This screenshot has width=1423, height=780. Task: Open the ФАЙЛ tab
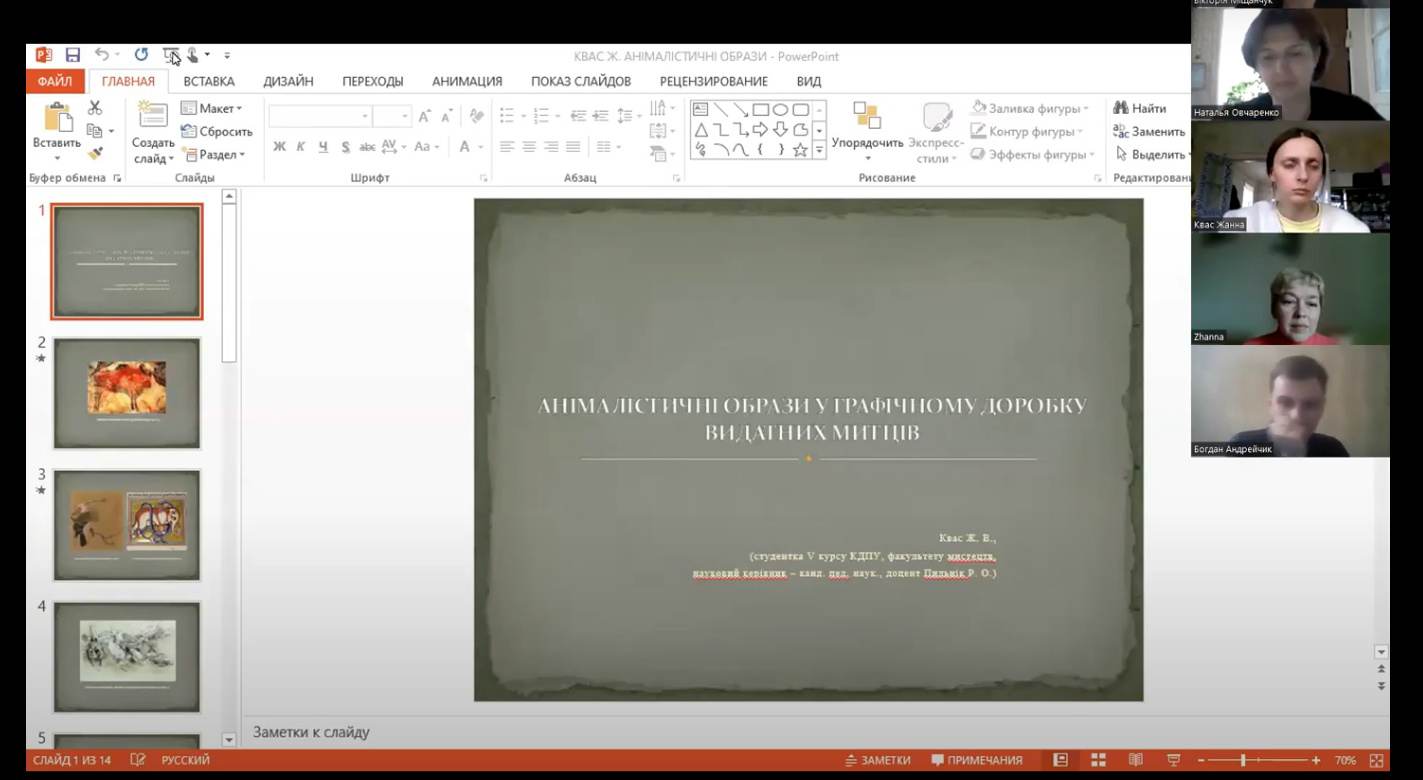pyautogui.click(x=55, y=81)
